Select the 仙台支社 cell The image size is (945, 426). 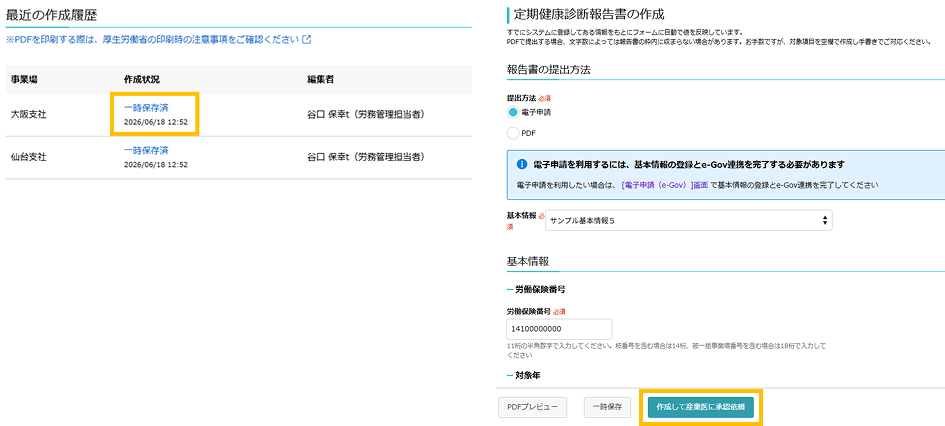click(x=28, y=157)
